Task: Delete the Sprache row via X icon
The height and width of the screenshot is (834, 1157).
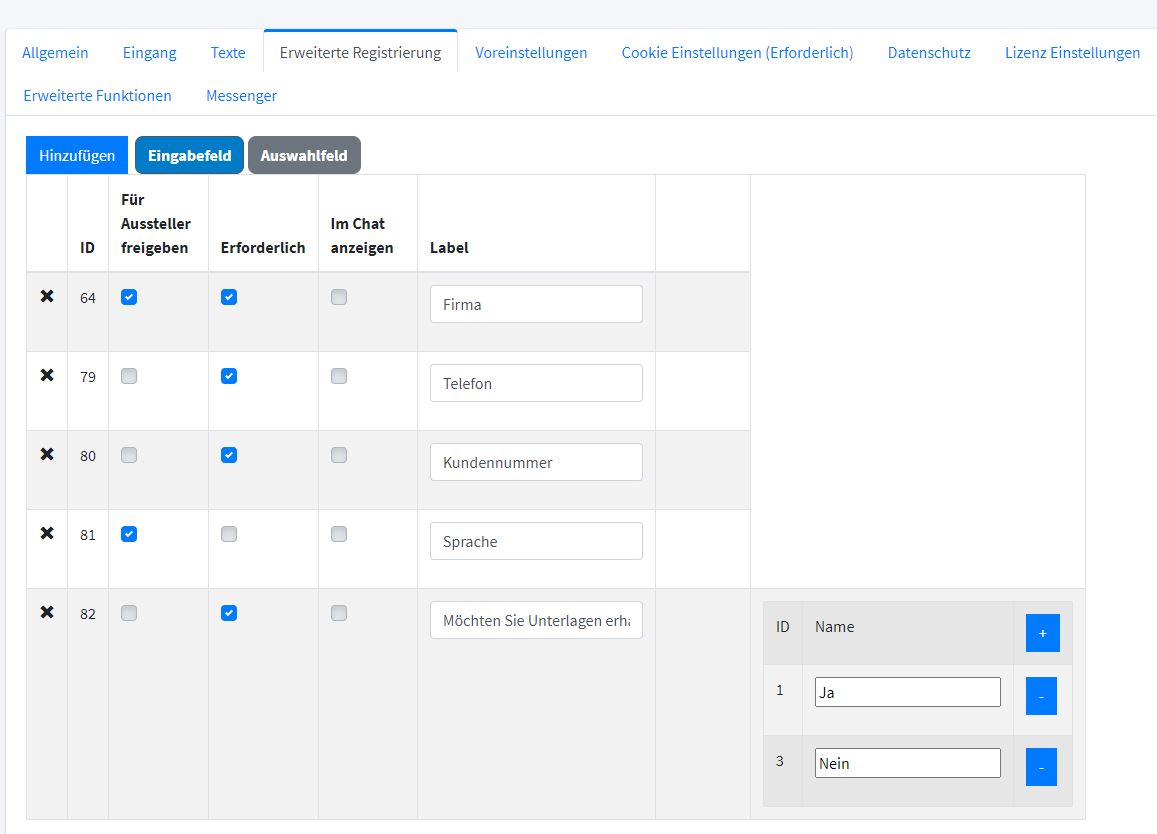Action: point(47,534)
